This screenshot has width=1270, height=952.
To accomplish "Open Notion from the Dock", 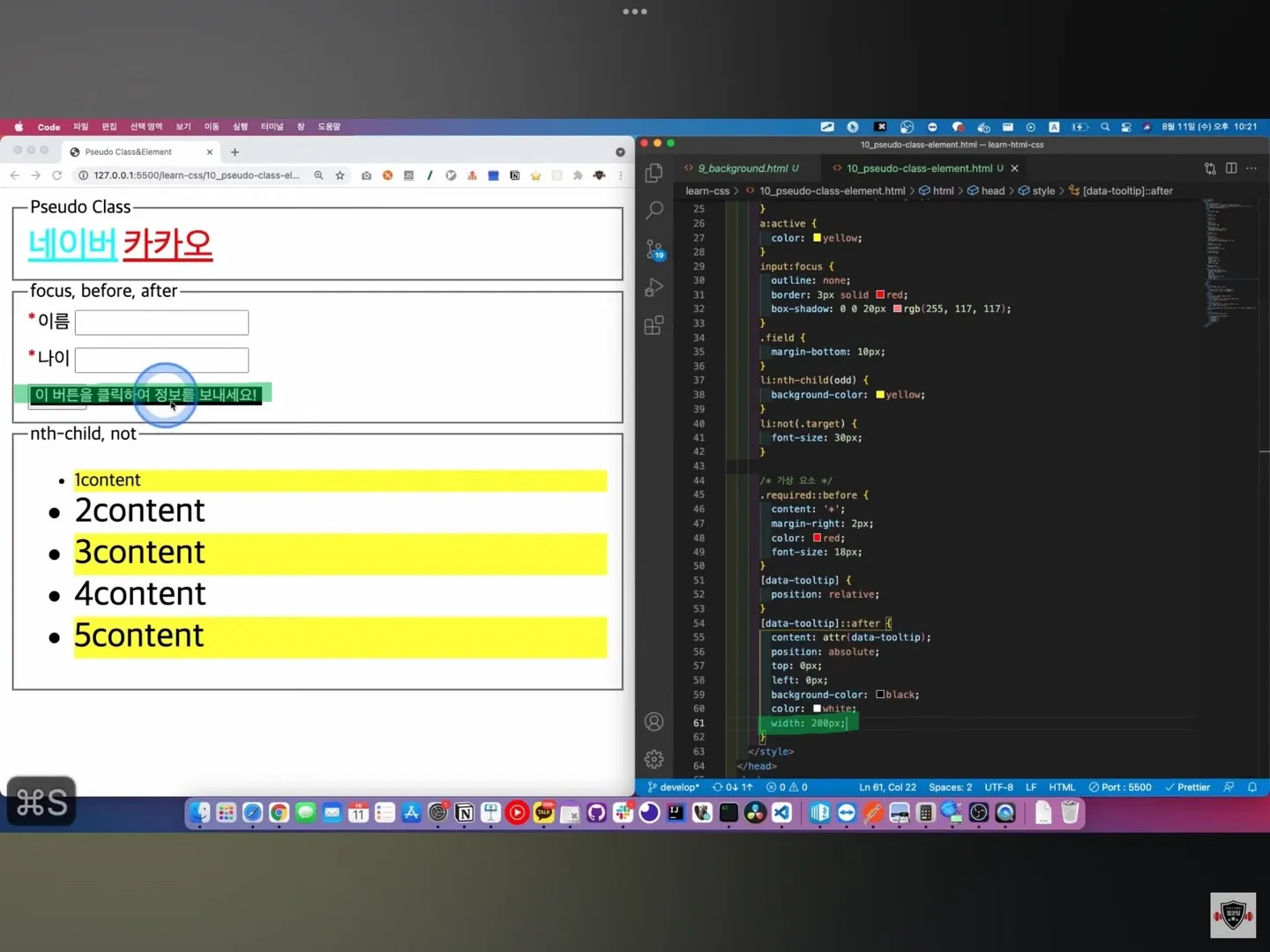I will 465,813.
